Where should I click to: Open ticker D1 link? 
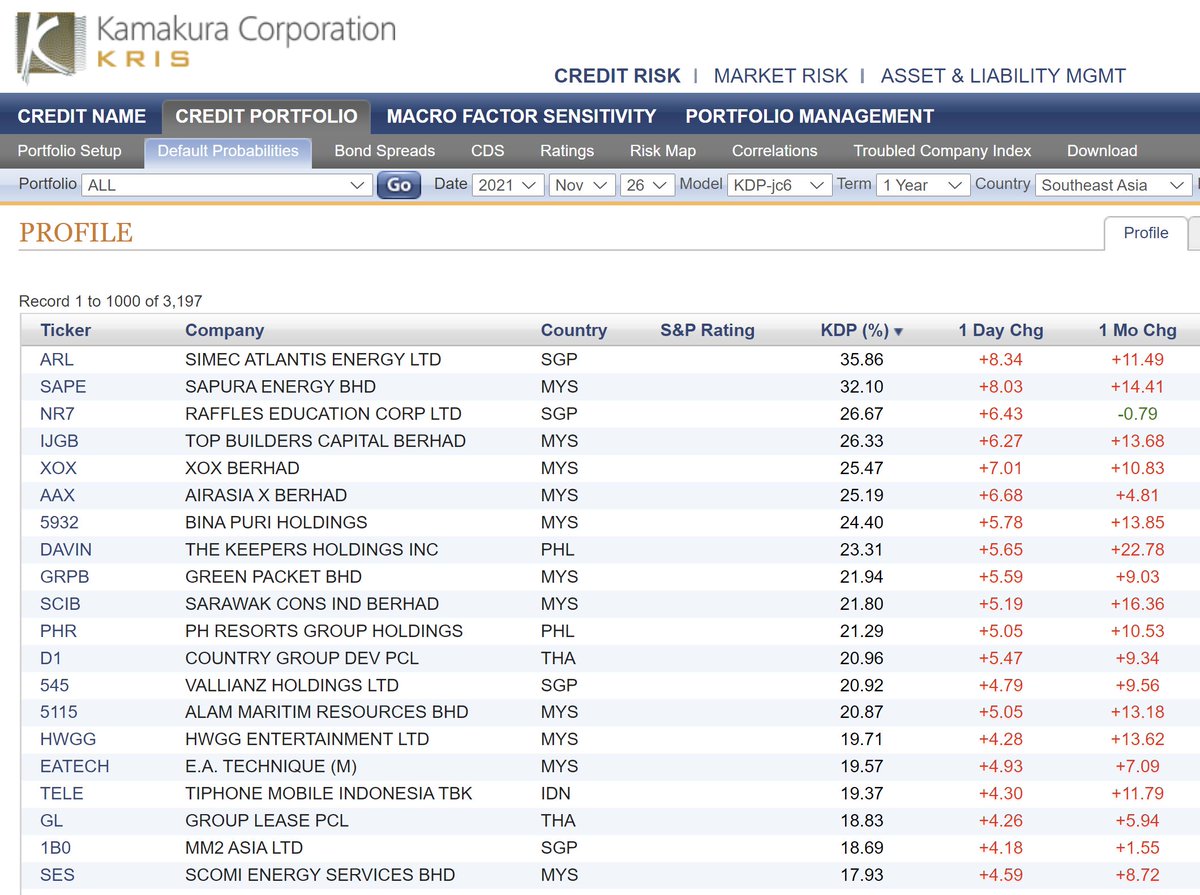tap(51, 657)
